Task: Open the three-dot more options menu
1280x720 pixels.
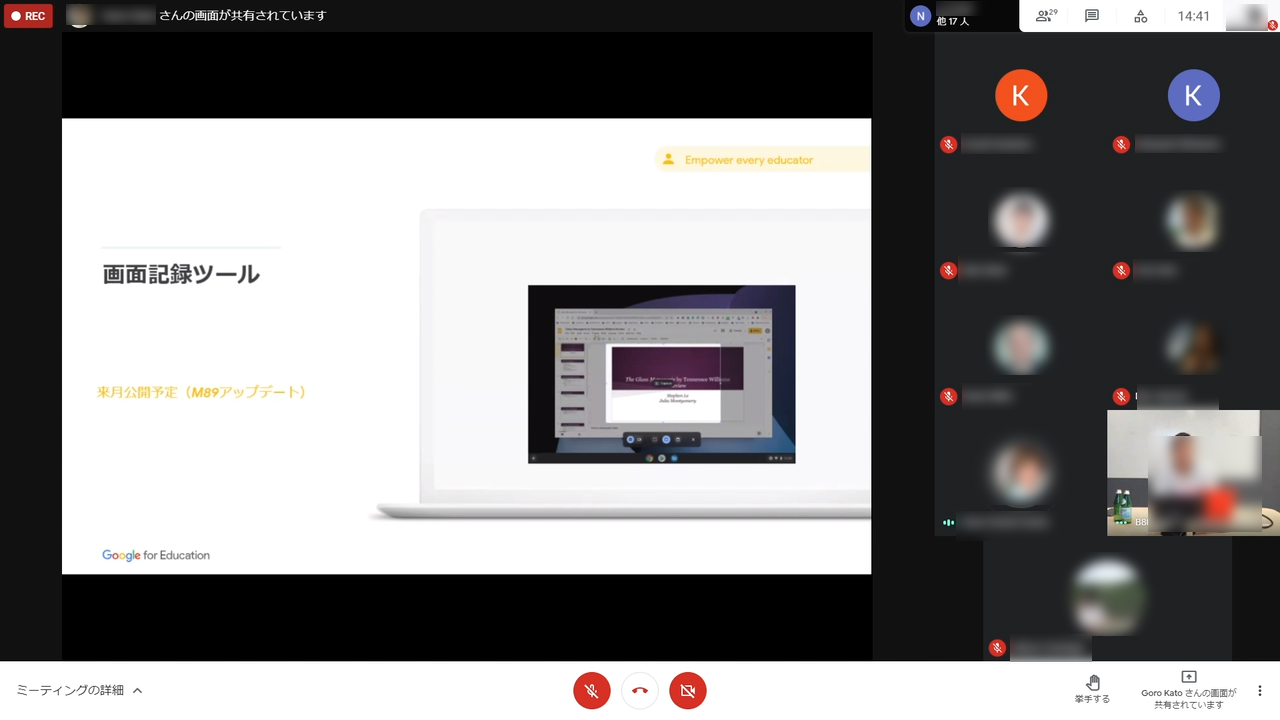Action: pos(1259,690)
